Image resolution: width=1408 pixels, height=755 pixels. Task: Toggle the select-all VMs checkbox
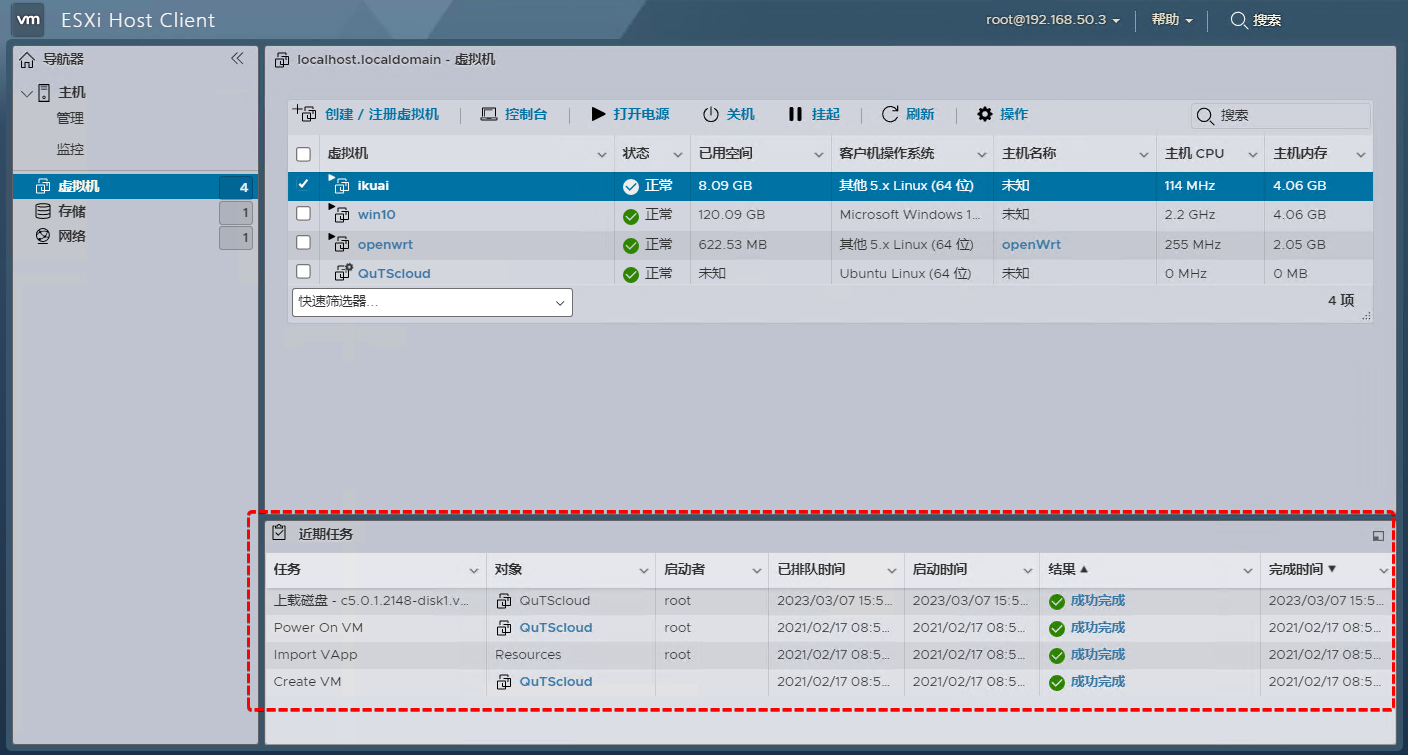(x=304, y=155)
